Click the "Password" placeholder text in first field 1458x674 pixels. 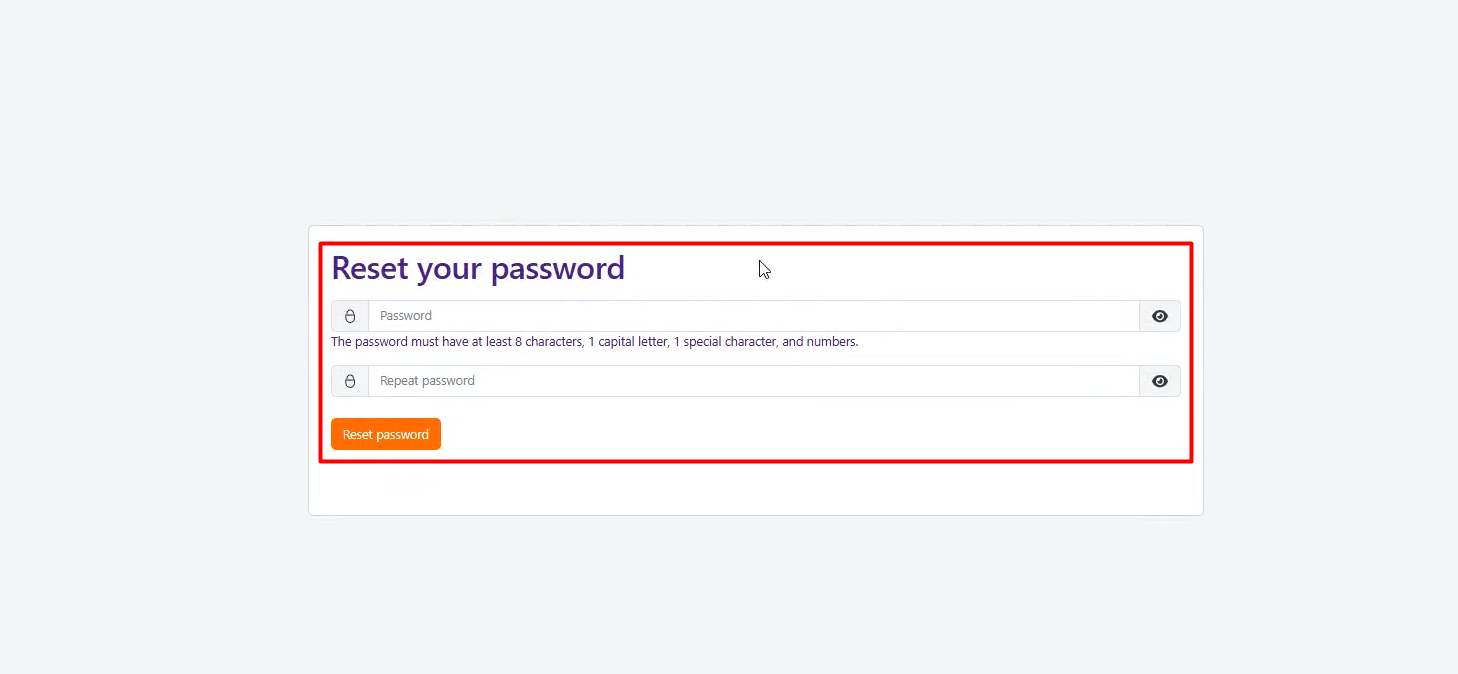point(406,316)
